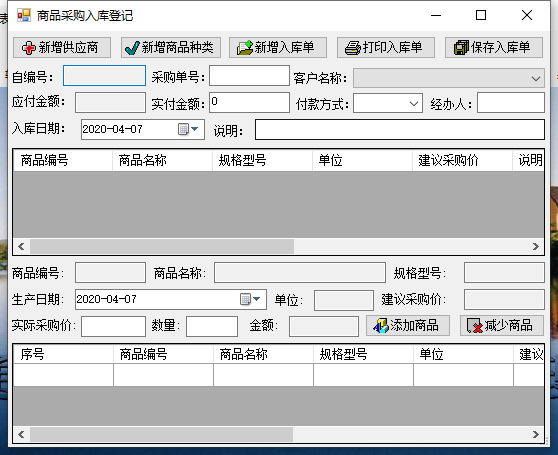Click the 新增入库单 folder icon
The width and height of the screenshot is (558, 455).
click(x=244, y=48)
